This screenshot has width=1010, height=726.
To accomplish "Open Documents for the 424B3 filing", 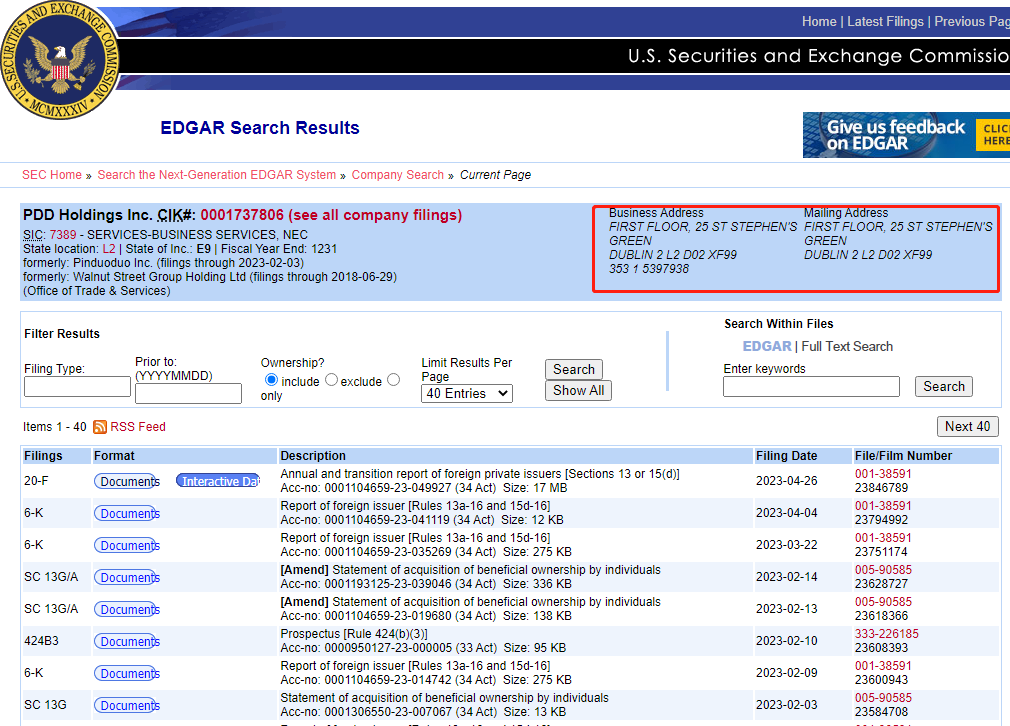I will [x=127, y=642].
